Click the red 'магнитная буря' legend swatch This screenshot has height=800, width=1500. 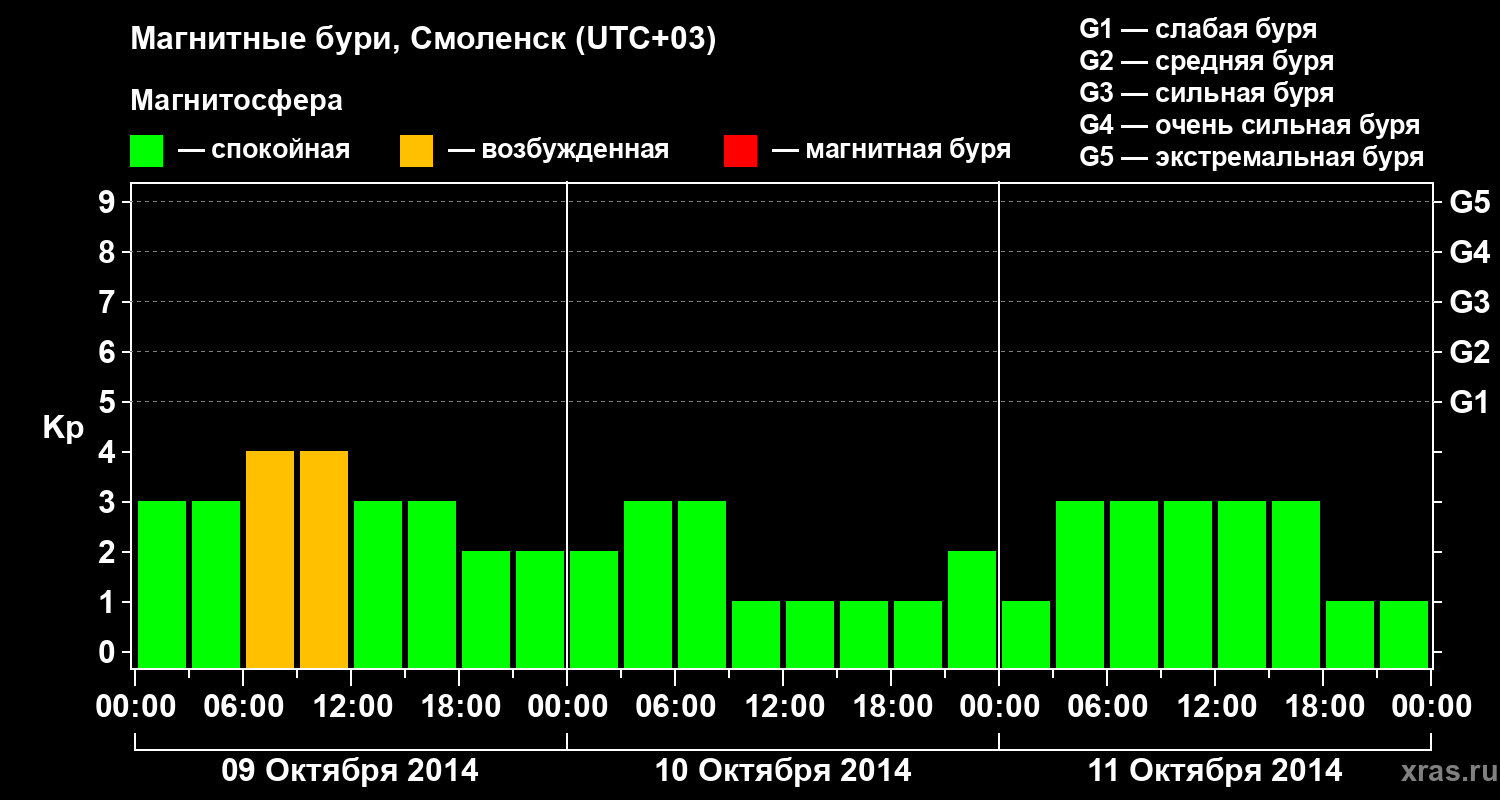[740, 151]
